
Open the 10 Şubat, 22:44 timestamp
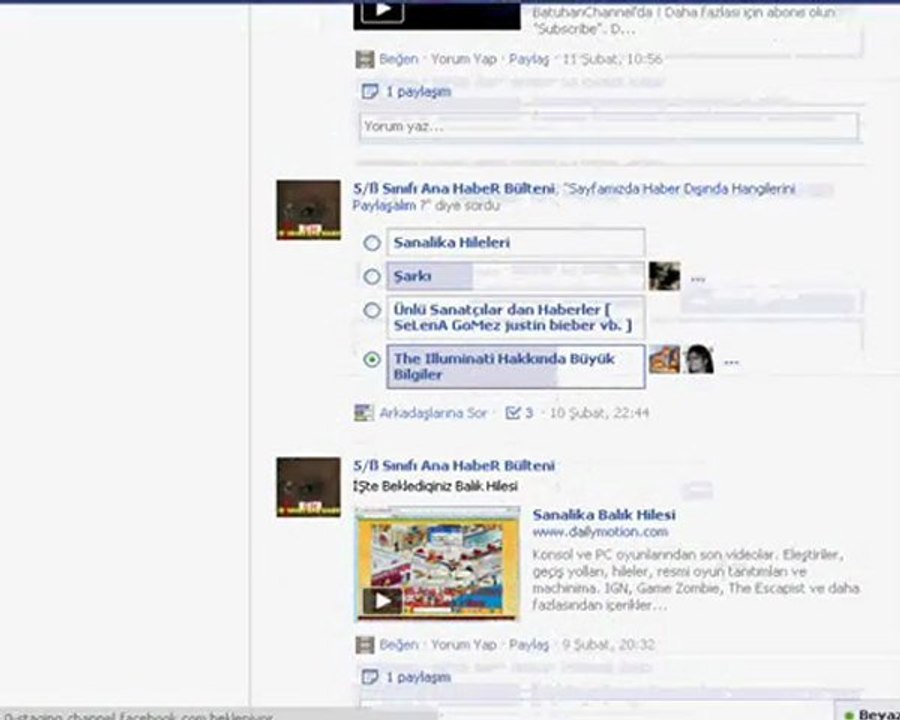tap(599, 413)
